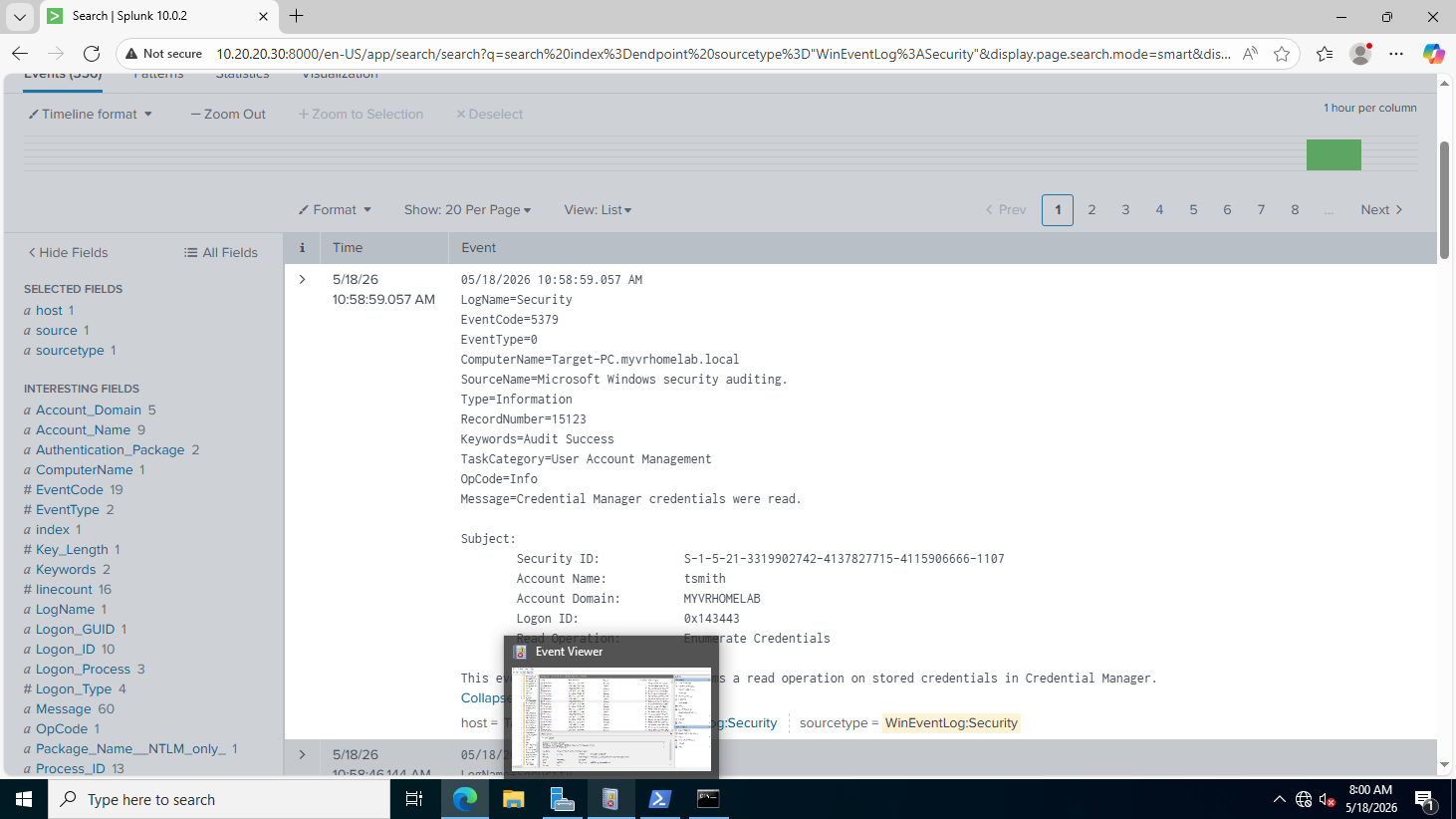Screen dimensions: 1456x819
Task: Click Next page link
Action: [x=1381, y=209]
